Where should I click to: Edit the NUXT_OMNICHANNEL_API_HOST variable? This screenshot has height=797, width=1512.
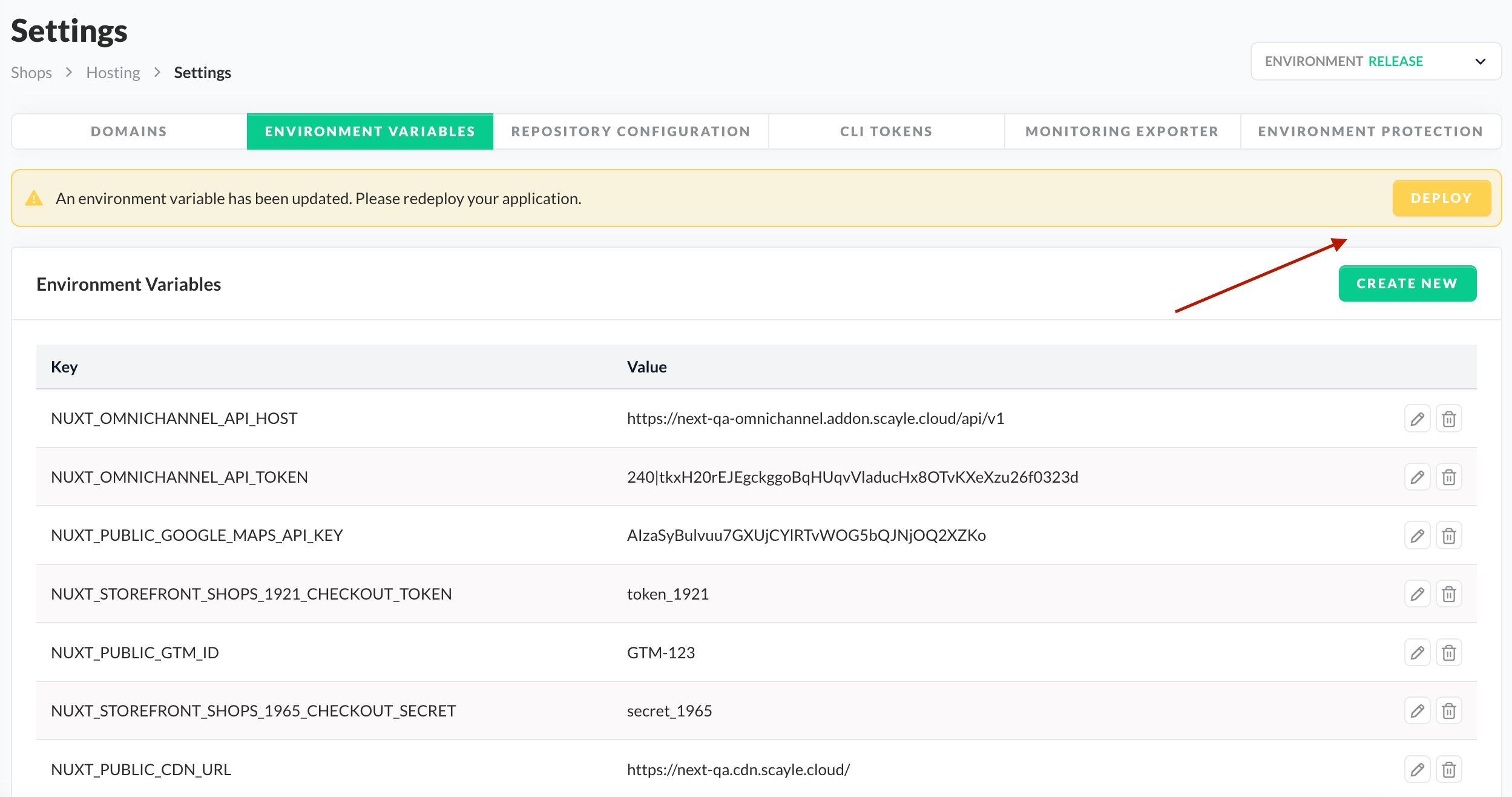point(1417,418)
